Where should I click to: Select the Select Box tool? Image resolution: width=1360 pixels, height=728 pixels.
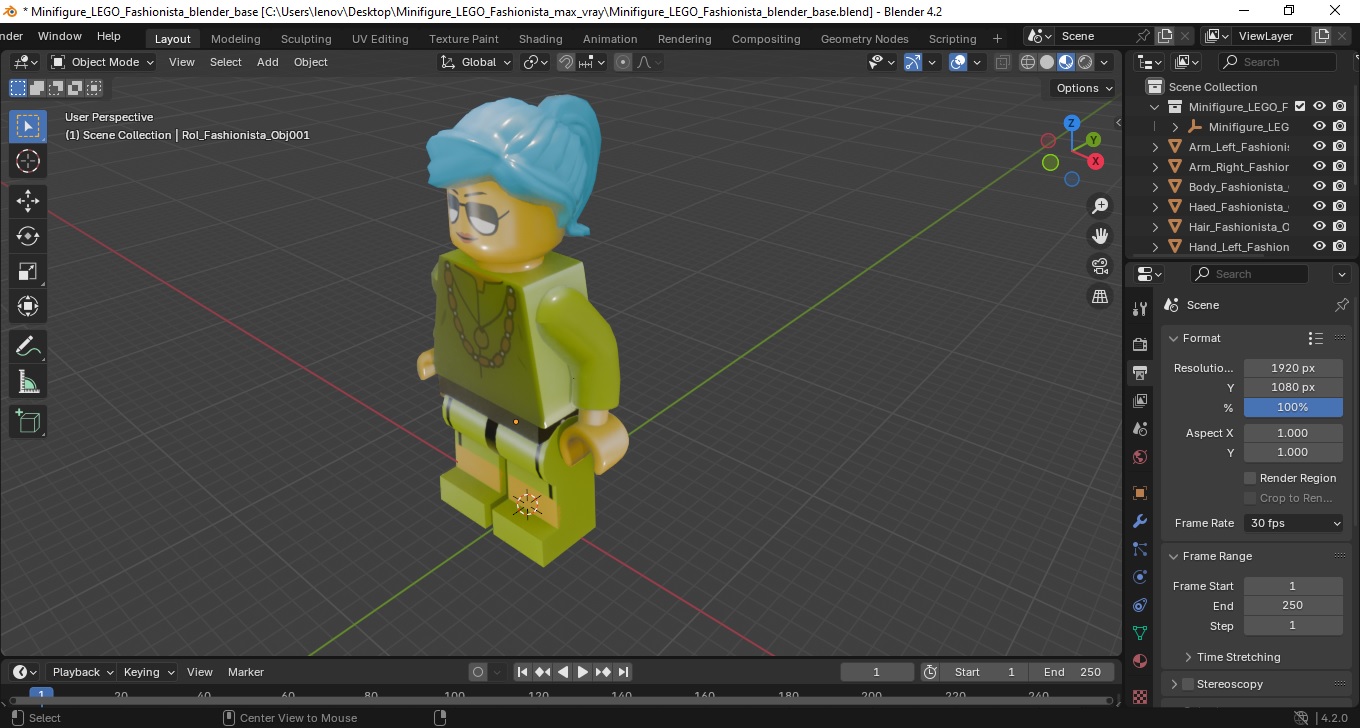pyautogui.click(x=28, y=126)
